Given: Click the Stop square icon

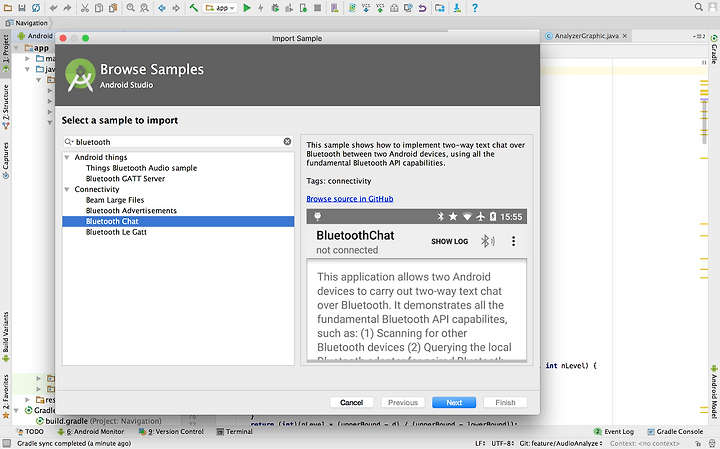Looking at the screenshot, I should click(x=317, y=8).
